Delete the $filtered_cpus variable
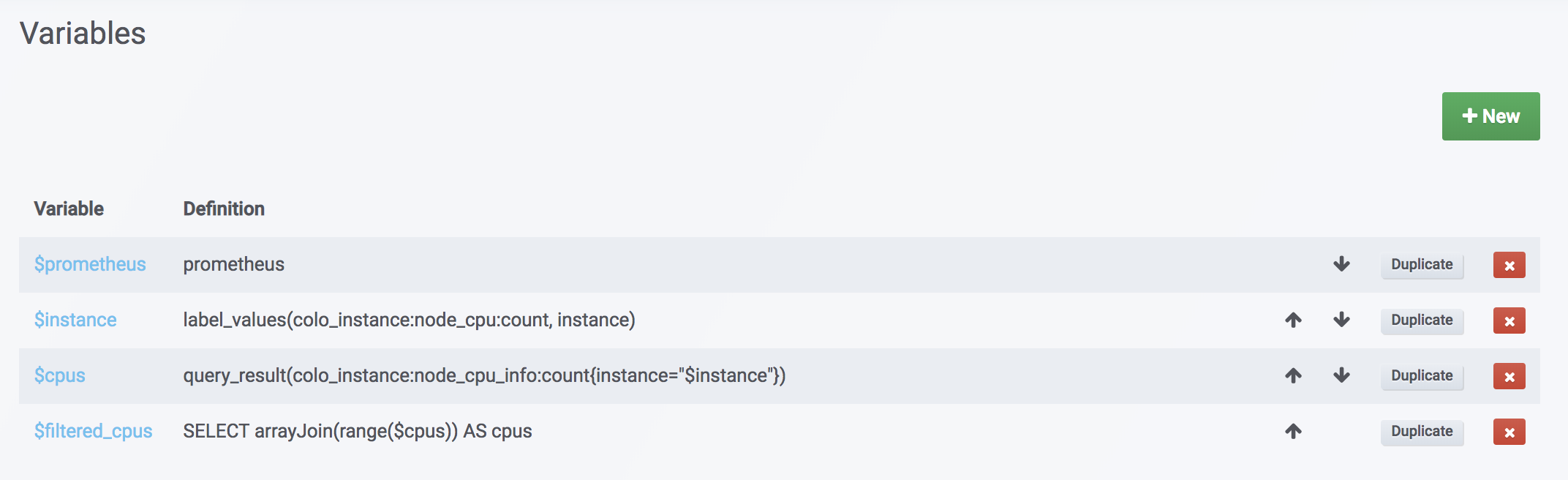The height and width of the screenshot is (480, 1568). pyautogui.click(x=1509, y=432)
